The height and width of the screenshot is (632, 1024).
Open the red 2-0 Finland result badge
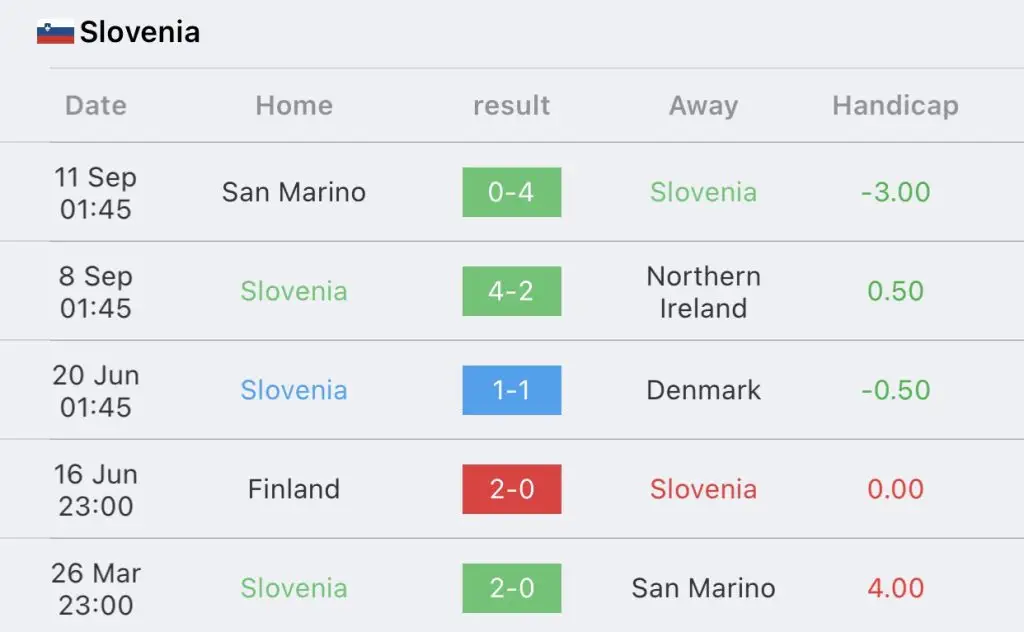click(x=511, y=489)
